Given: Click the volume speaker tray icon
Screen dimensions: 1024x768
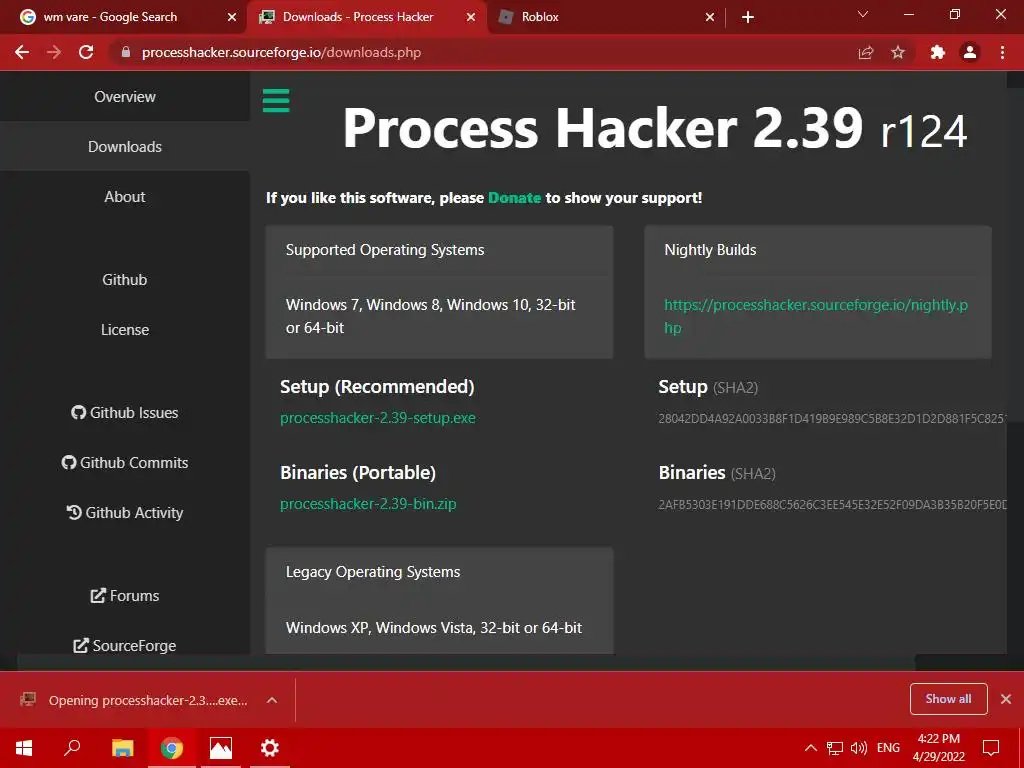Looking at the screenshot, I should click(859, 748).
